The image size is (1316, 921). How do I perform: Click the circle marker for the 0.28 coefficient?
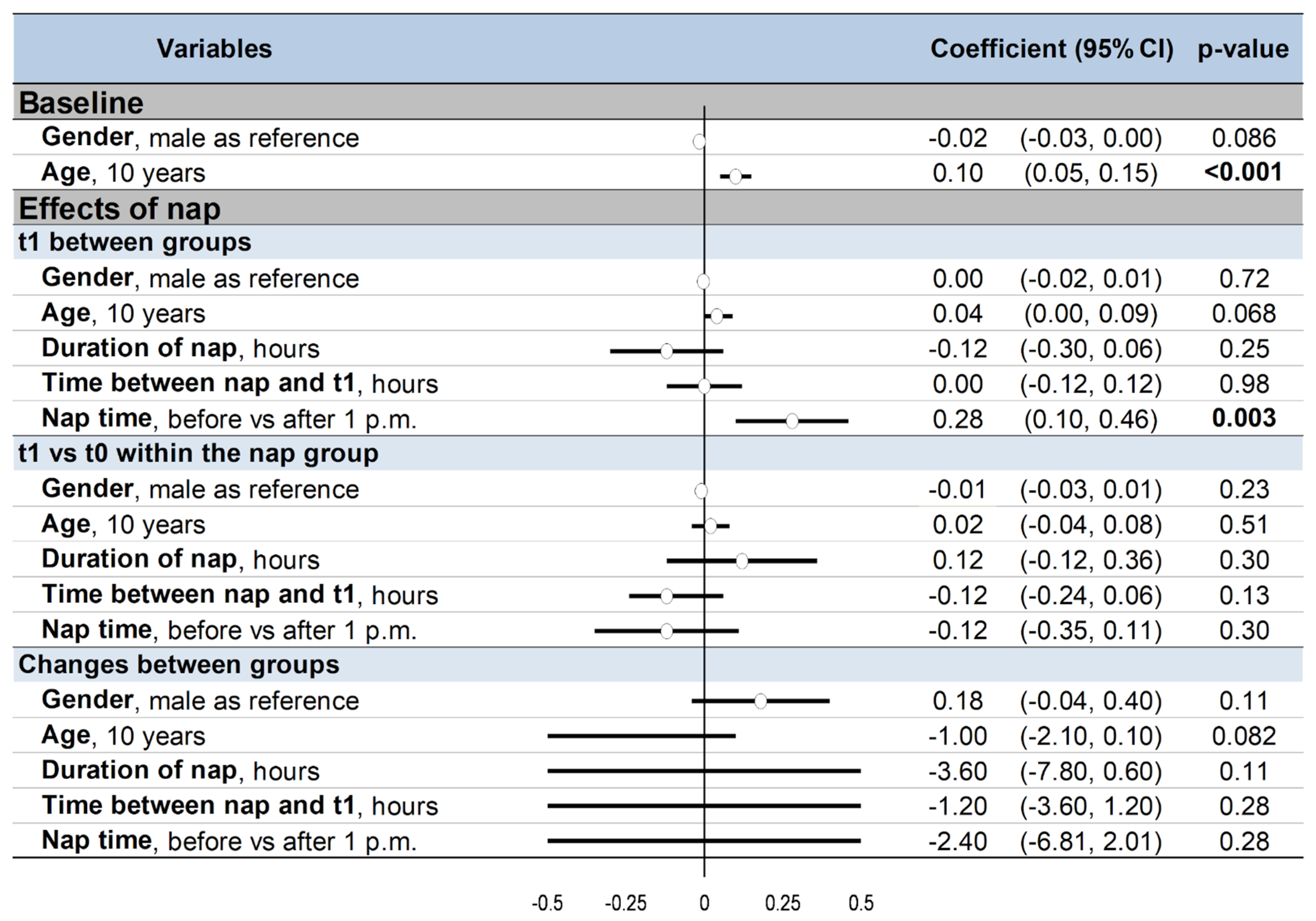point(792,421)
